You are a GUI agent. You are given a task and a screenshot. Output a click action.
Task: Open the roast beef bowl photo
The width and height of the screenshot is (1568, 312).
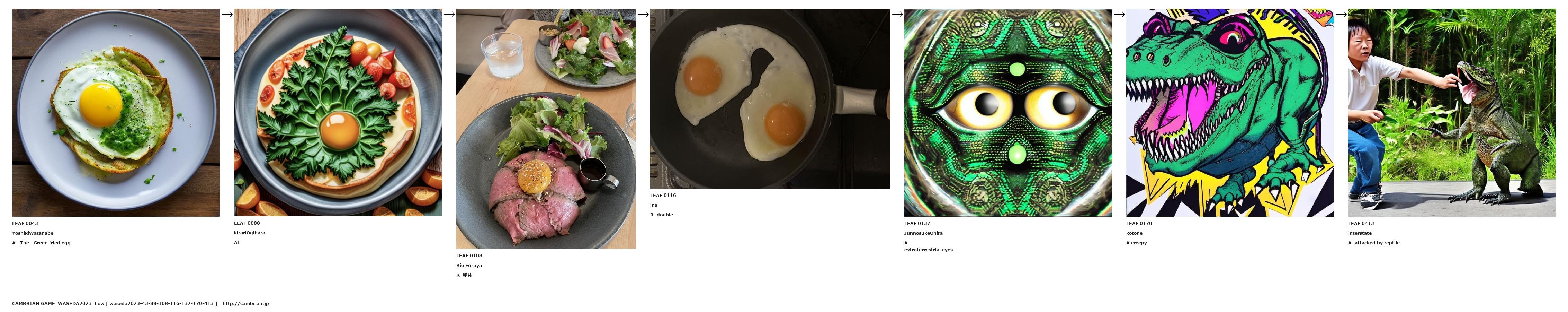(546, 129)
